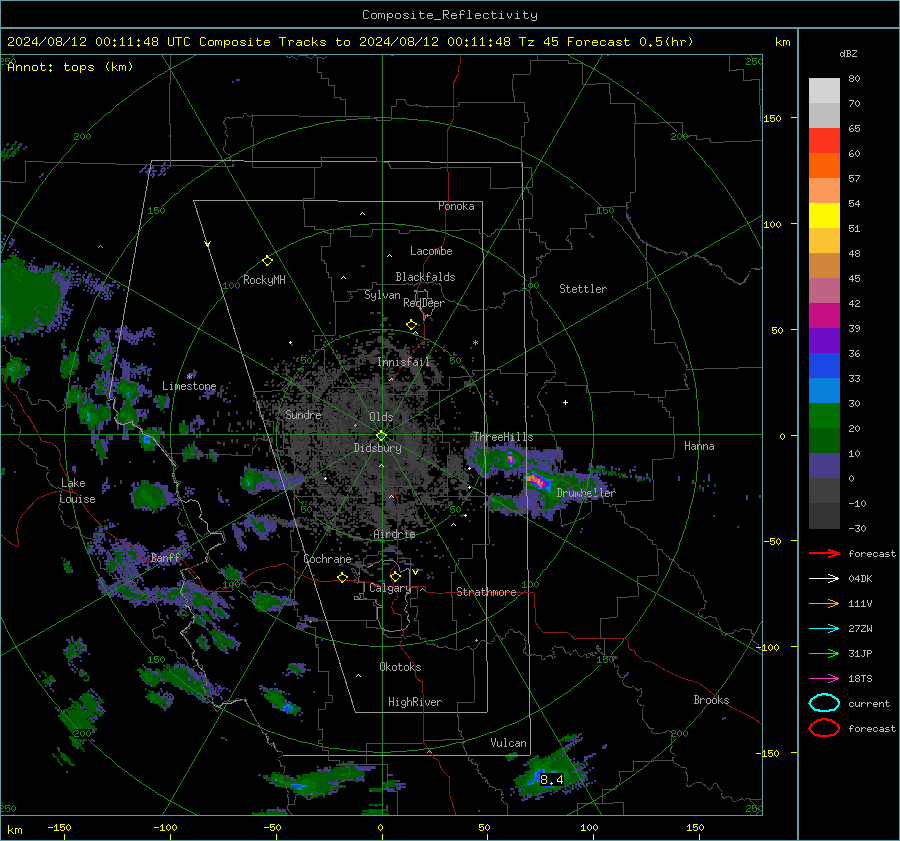The height and width of the screenshot is (841, 900).
Task: Click the Innisfail city label
Action: point(404,362)
